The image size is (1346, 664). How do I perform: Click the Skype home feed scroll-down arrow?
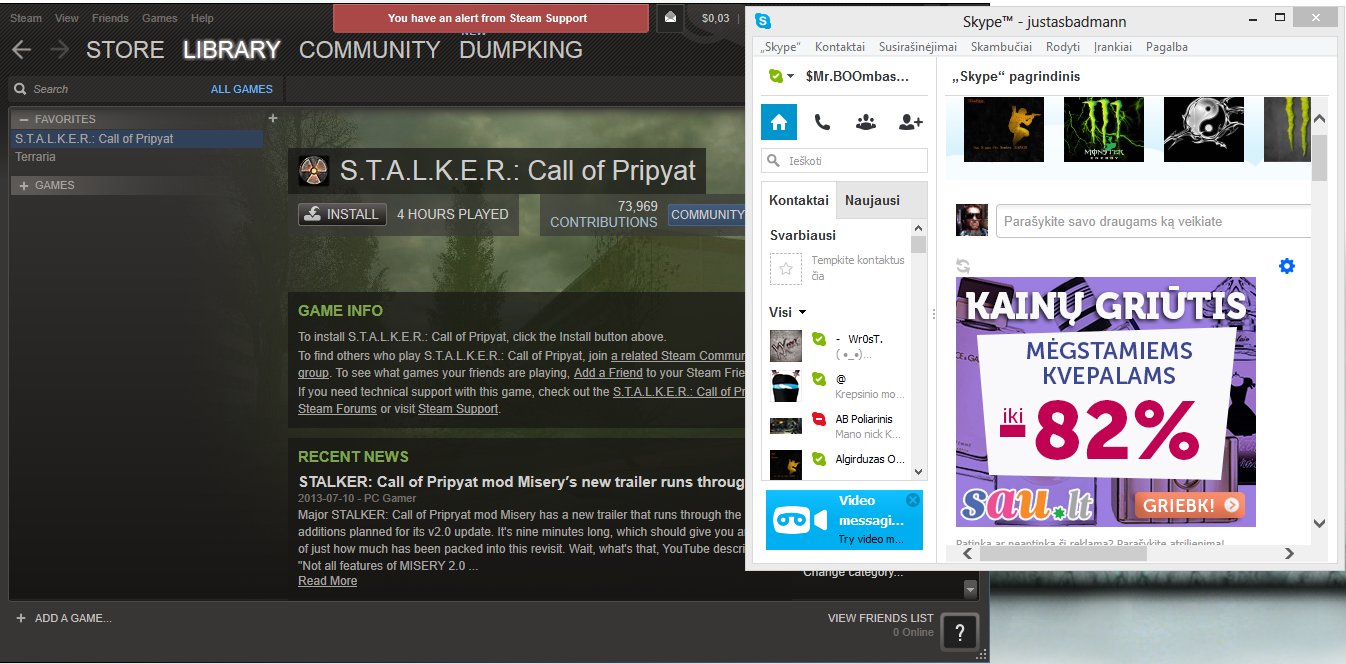[1319, 523]
